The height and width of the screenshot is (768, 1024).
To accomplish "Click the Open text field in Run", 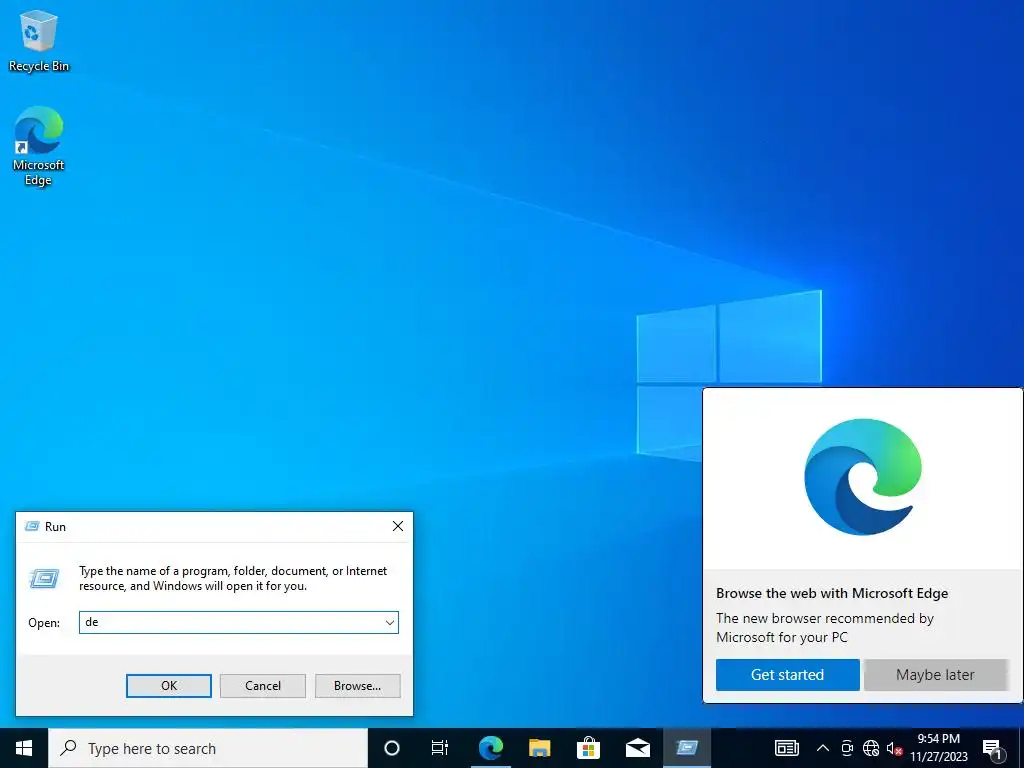I will click(x=231, y=622).
